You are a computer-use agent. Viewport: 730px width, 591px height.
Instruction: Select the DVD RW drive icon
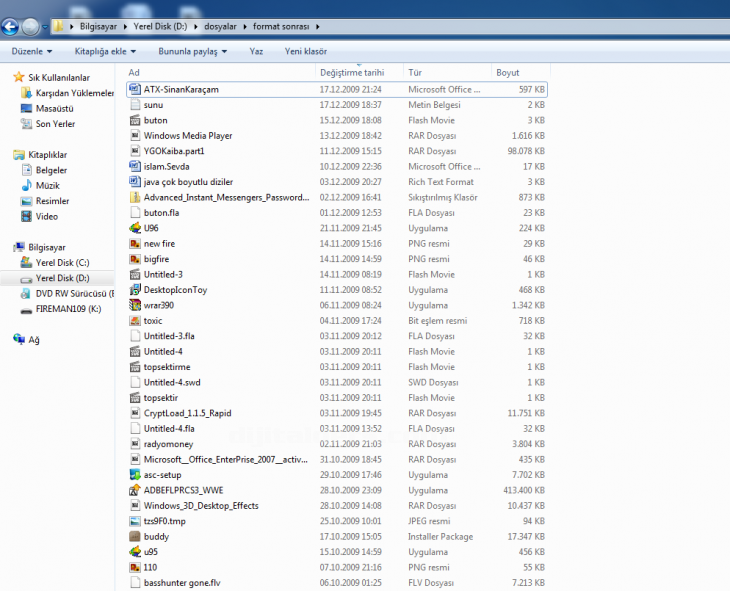[26, 294]
